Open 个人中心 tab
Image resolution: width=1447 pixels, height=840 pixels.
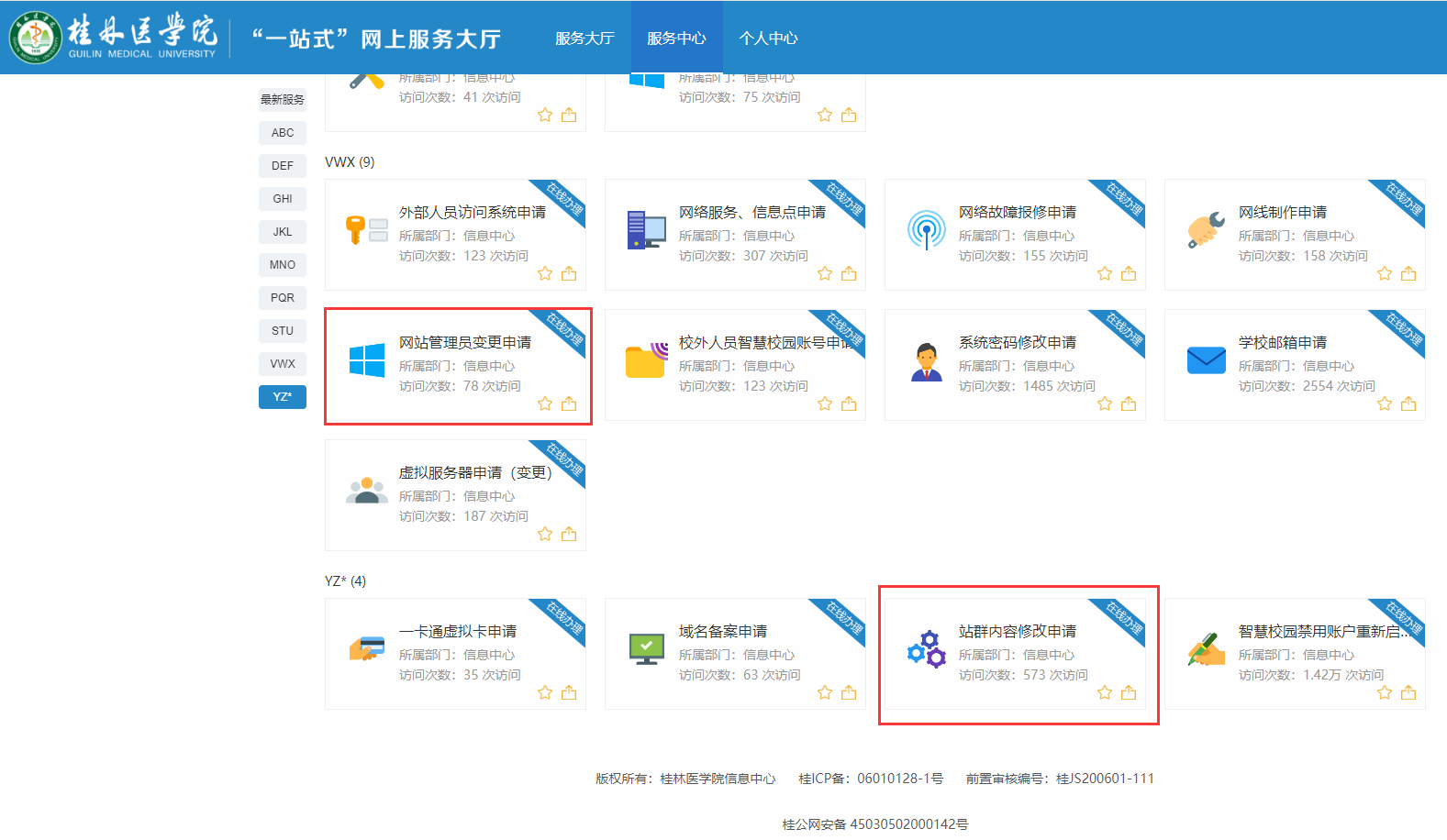pos(768,38)
